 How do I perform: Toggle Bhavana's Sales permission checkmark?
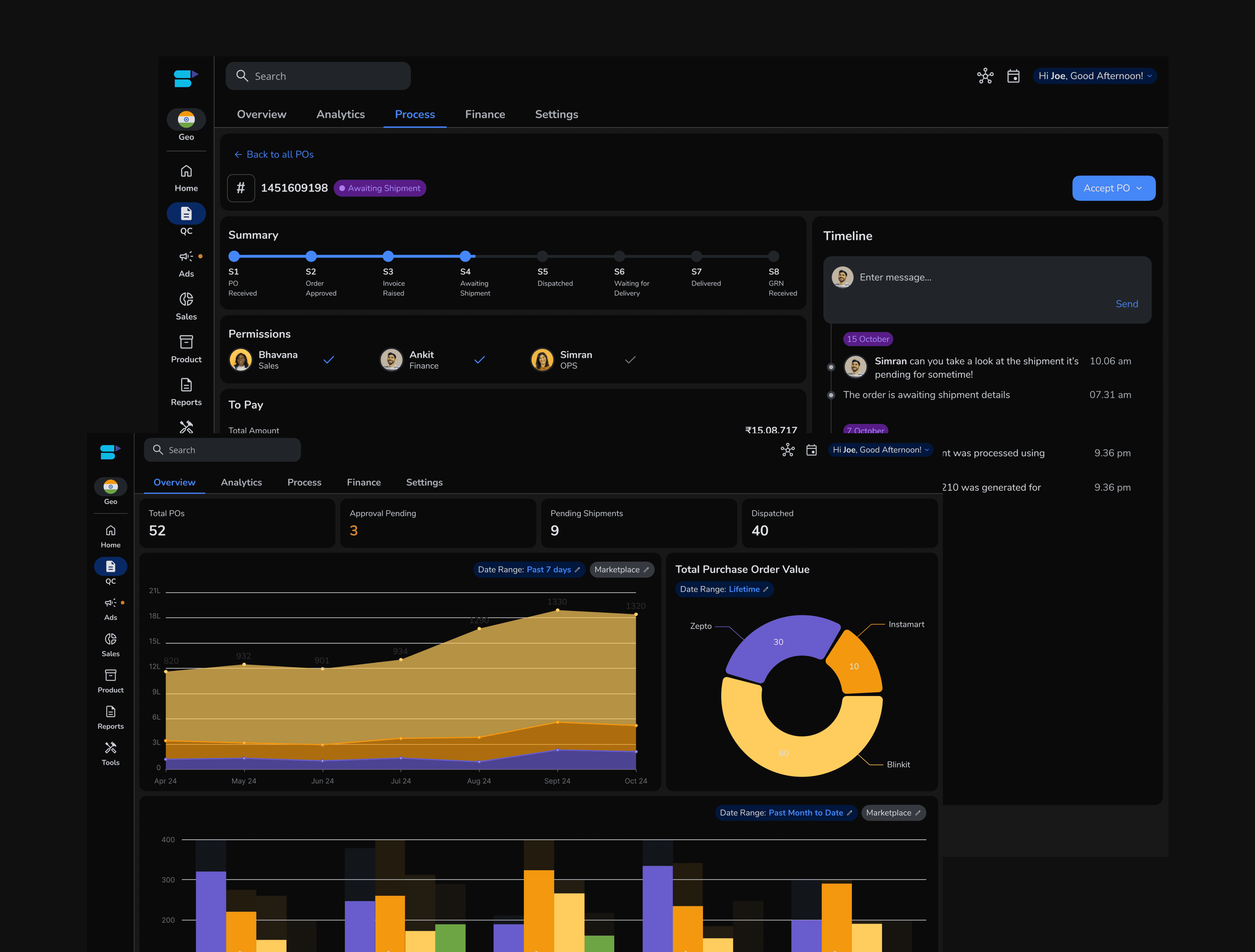point(328,360)
